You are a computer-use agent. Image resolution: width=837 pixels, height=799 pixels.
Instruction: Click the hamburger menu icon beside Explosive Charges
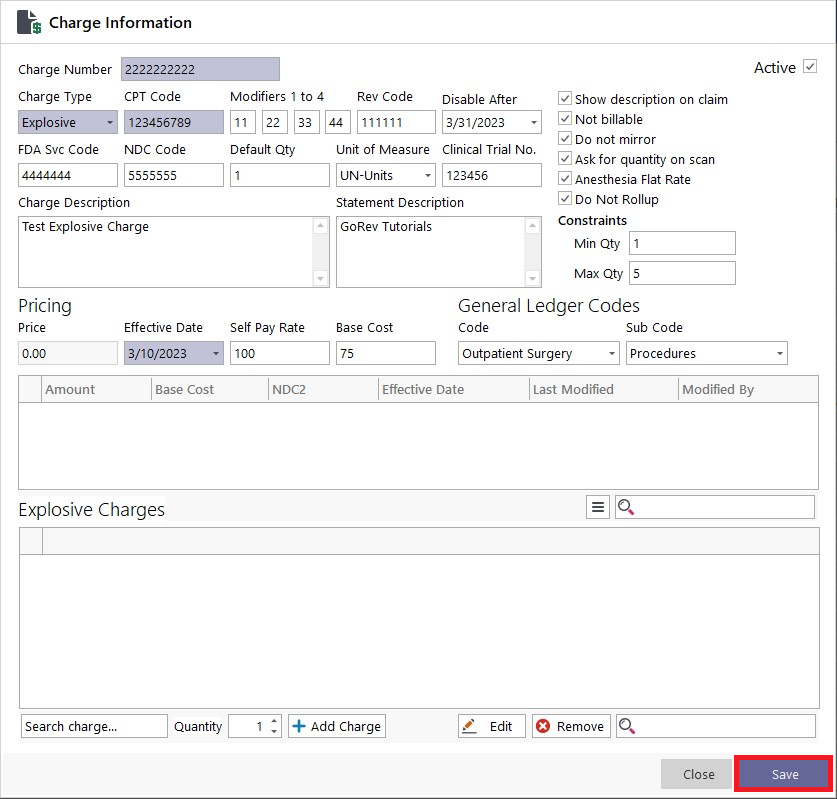(598, 507)
